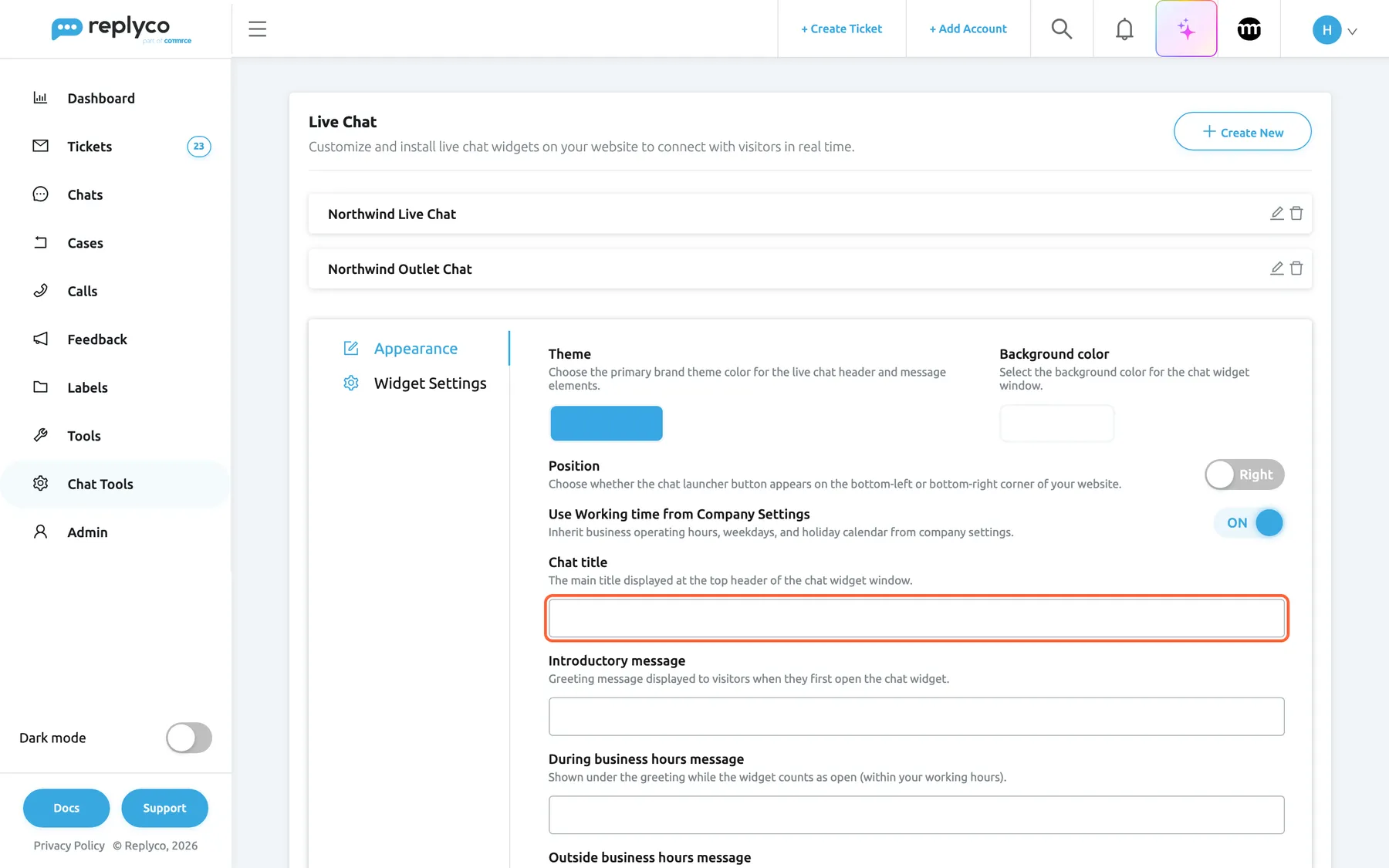
Task: Click the Create New button
Action: tap(1242, 132)
